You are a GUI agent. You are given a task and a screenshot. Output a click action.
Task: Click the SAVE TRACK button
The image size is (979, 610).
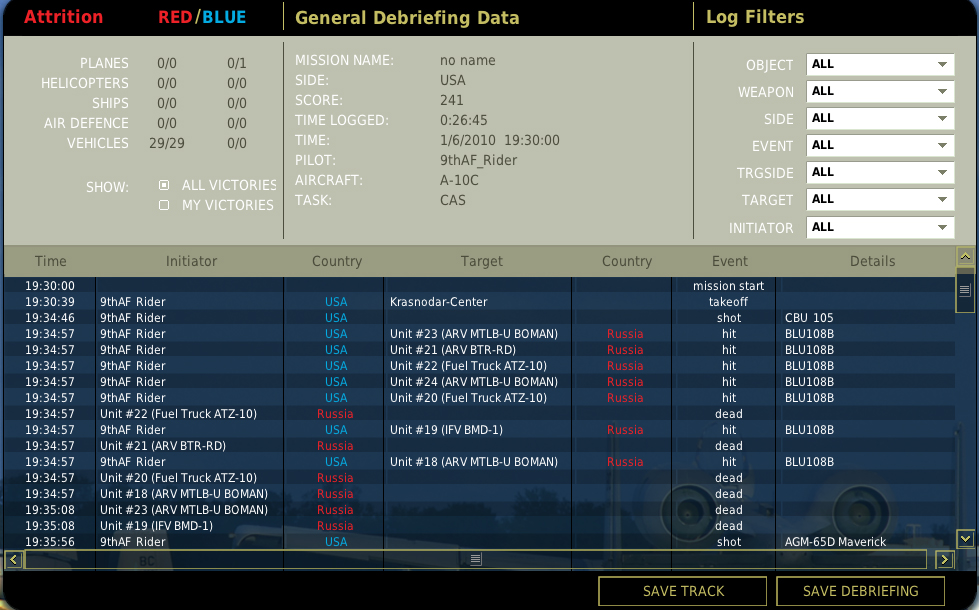click(682, 591)
